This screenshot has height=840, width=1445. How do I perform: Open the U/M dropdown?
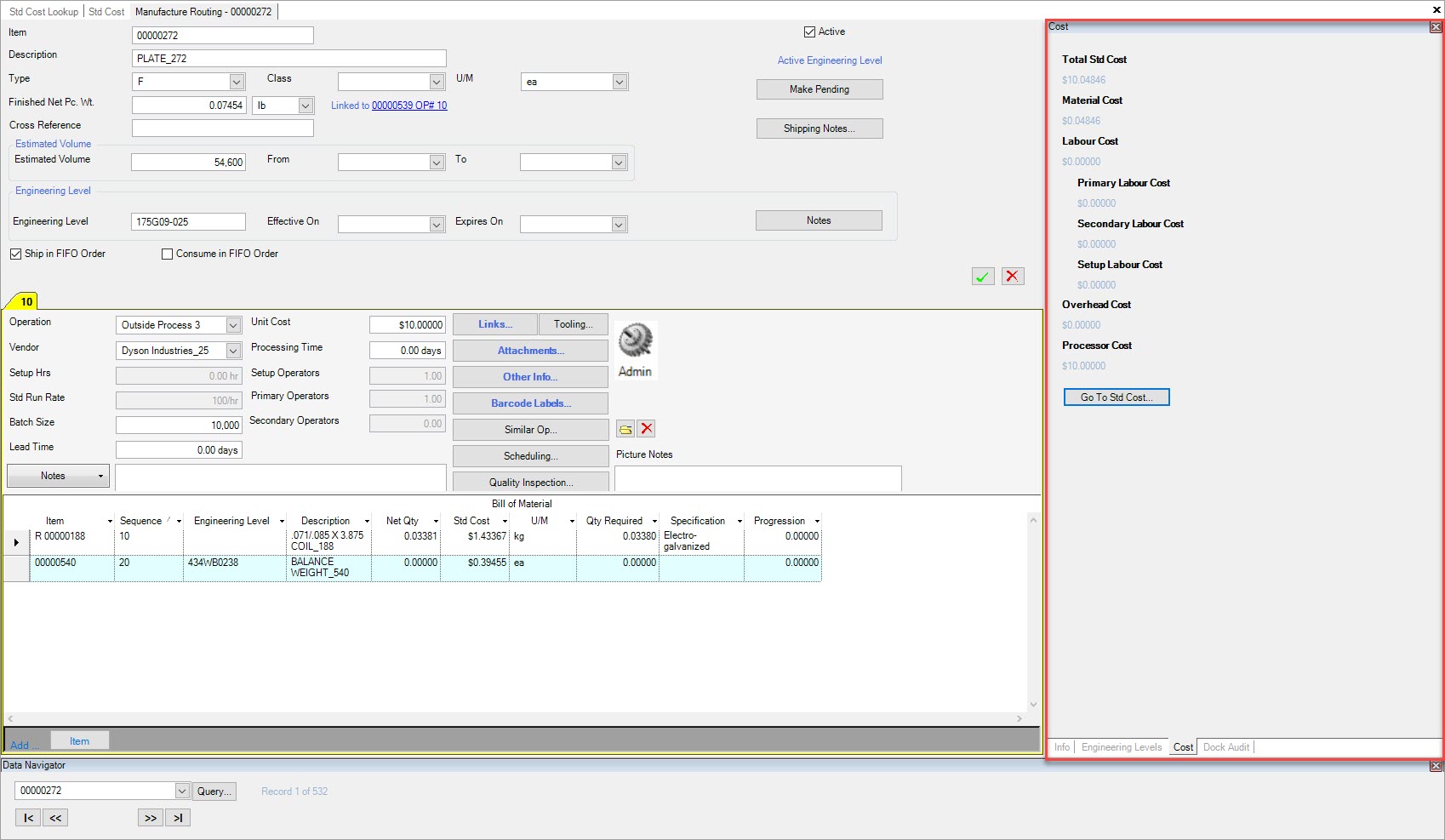coord(620,82)
